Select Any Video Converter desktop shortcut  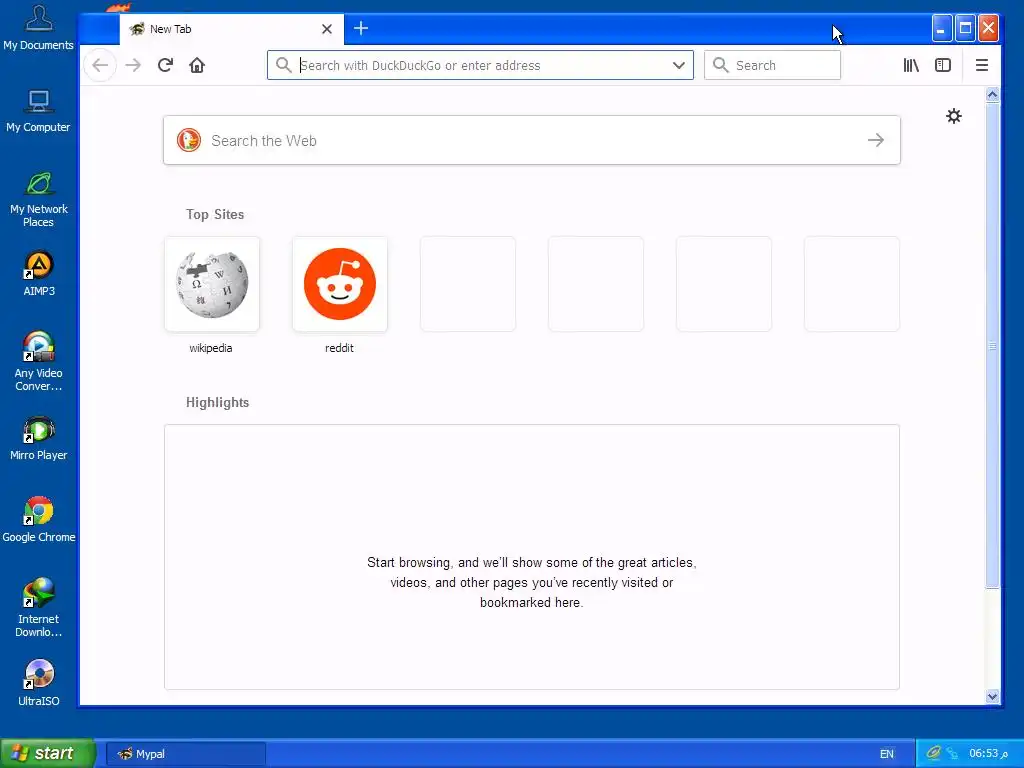pos(39,362)
